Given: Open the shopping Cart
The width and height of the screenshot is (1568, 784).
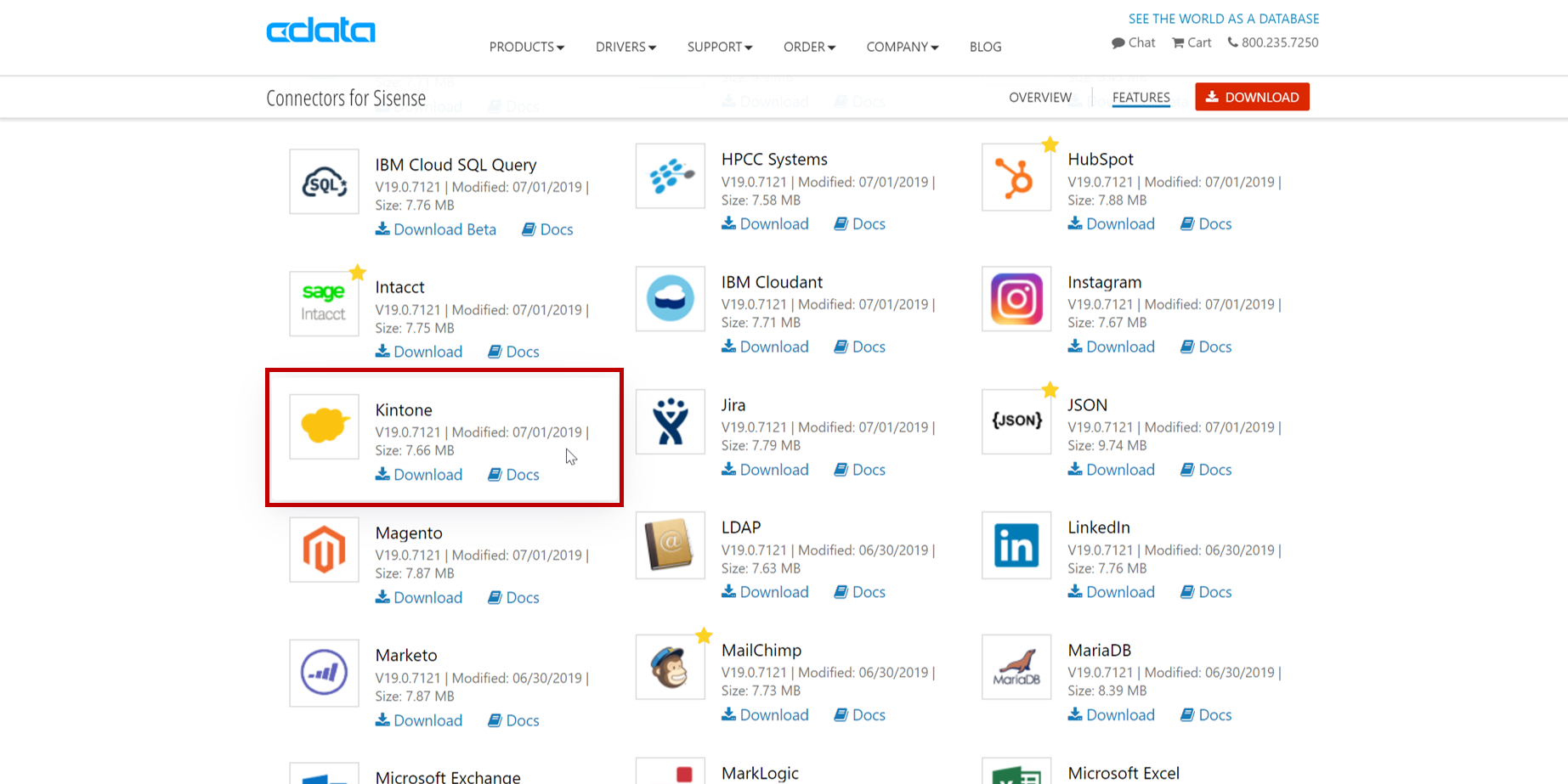Looking at the screenshot, I should pyautogui.click(x=1192, y=42).
